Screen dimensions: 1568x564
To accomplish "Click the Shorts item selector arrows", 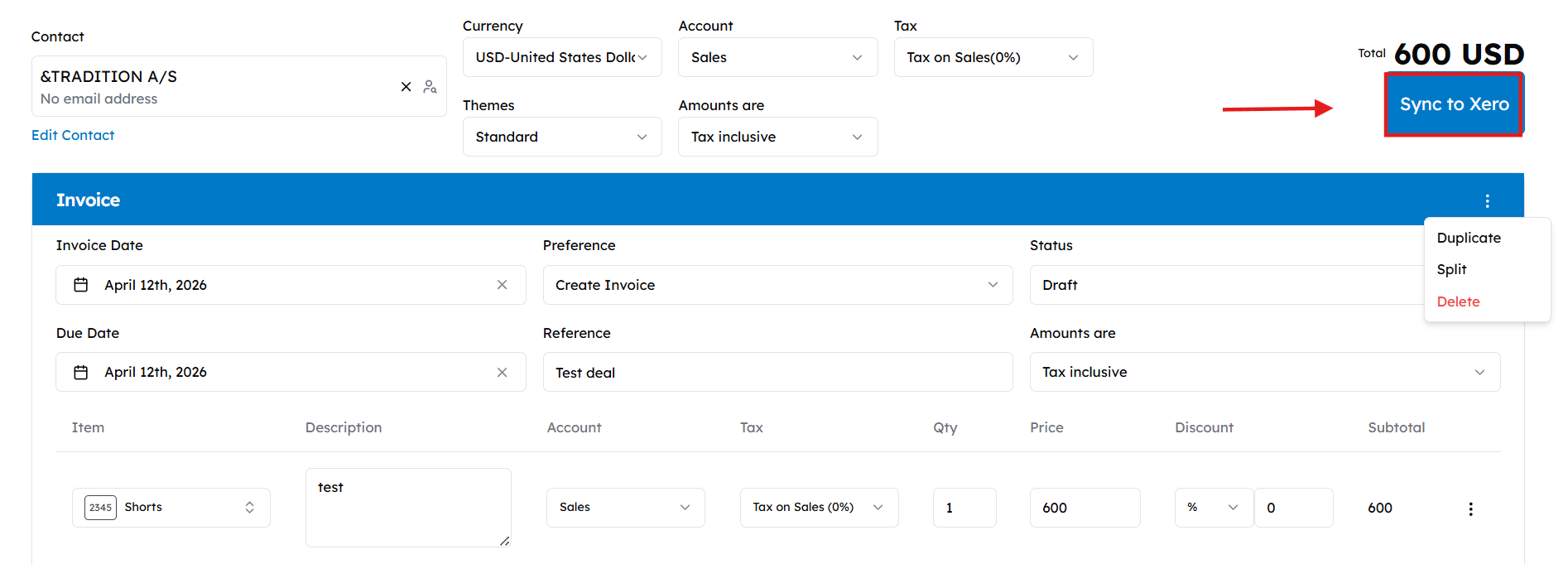I will pyautogui.click(x=249, y=508).
